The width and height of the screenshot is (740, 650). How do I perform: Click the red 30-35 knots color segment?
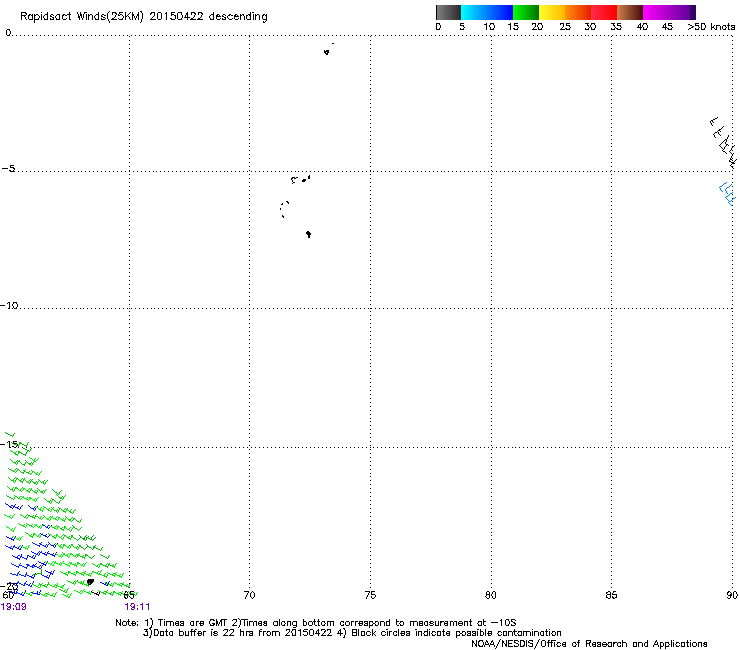[604, 12]
